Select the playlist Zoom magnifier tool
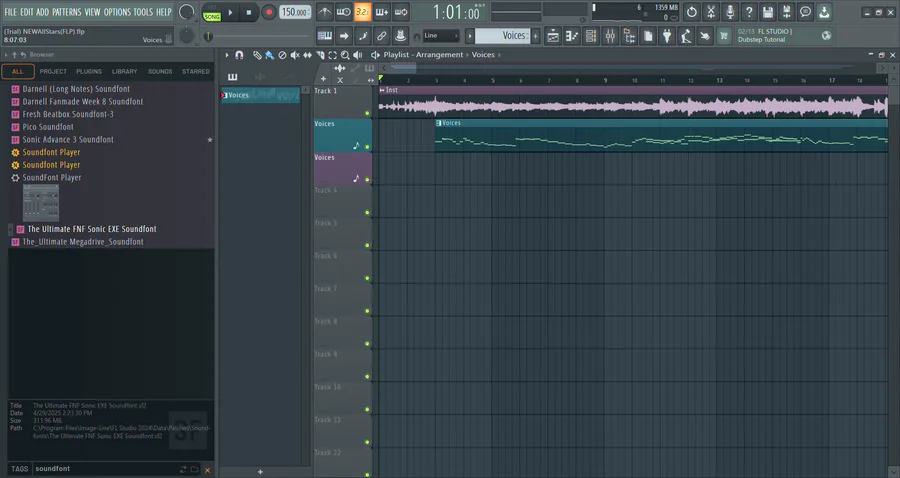The image size is (900, 478). [x=345, y=55]
